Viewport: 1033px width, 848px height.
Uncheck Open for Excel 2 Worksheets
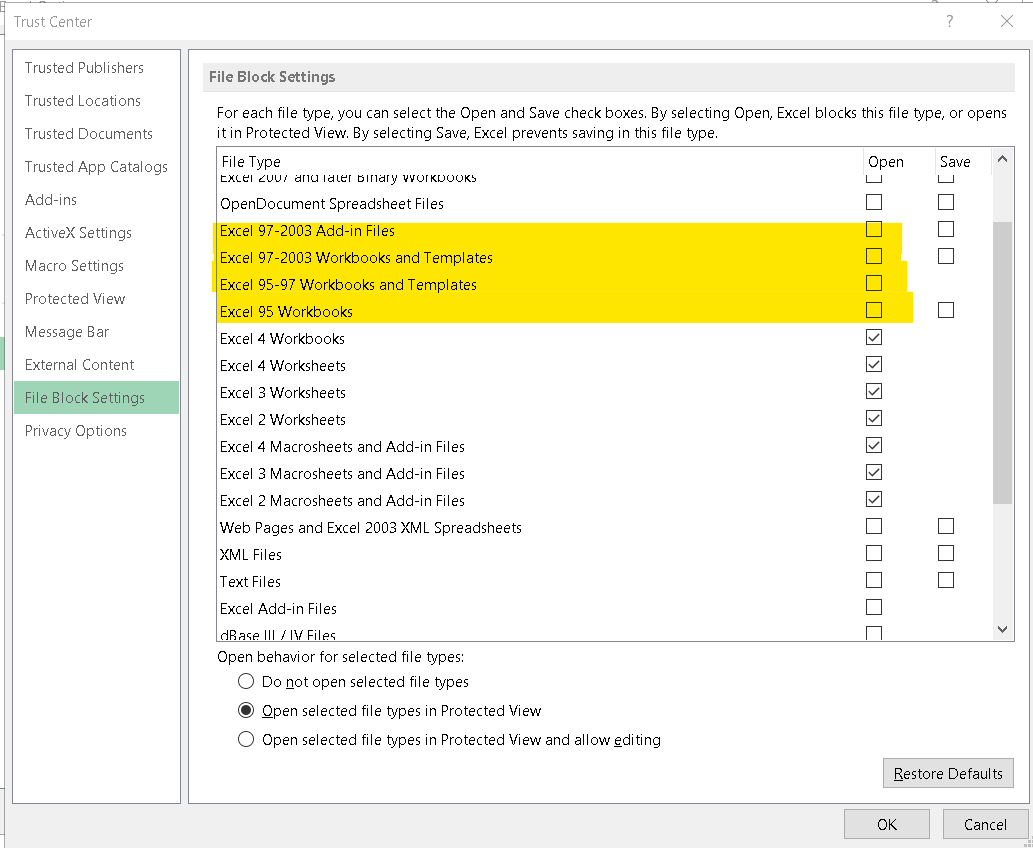coord(874,418)
